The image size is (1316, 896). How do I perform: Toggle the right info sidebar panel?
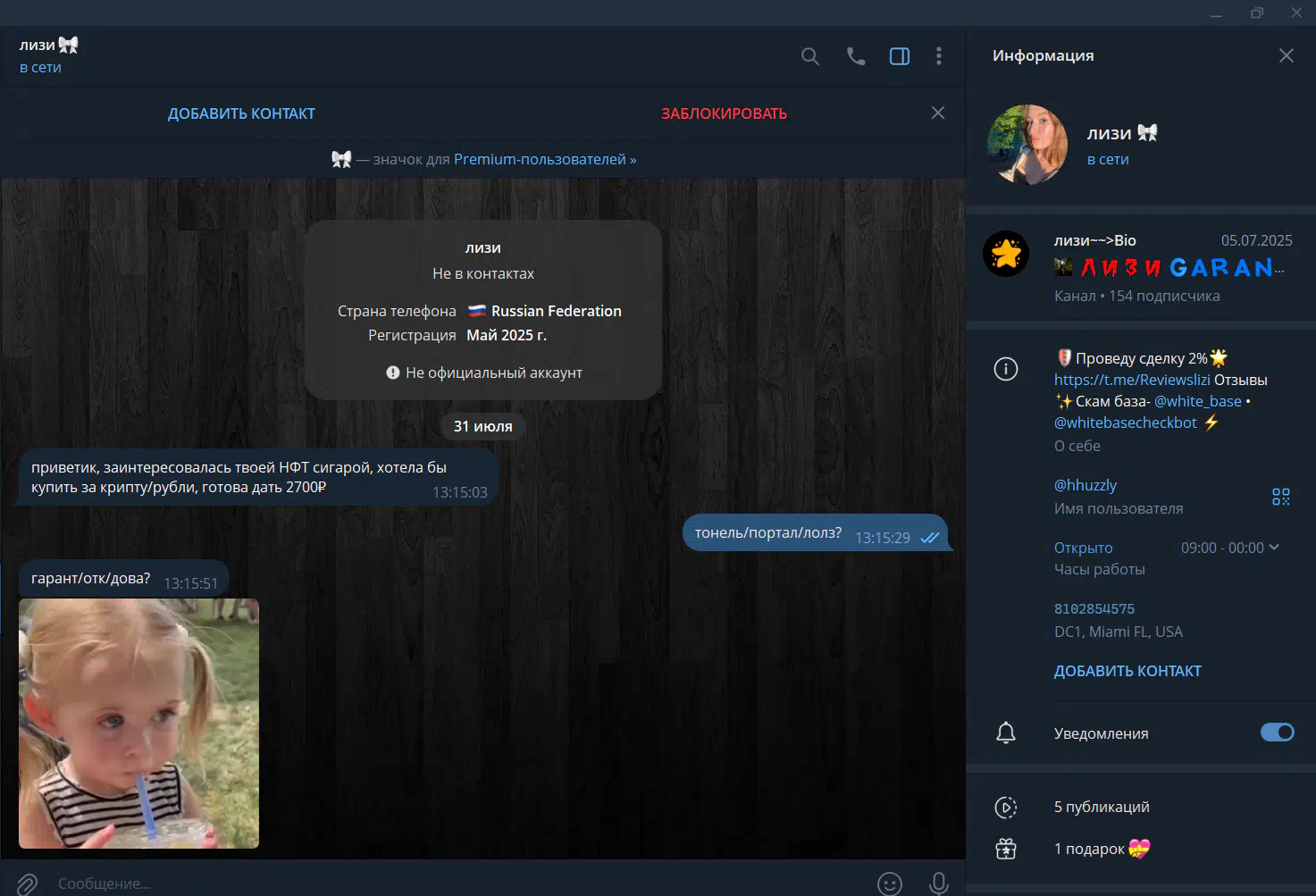click(900, 56)
